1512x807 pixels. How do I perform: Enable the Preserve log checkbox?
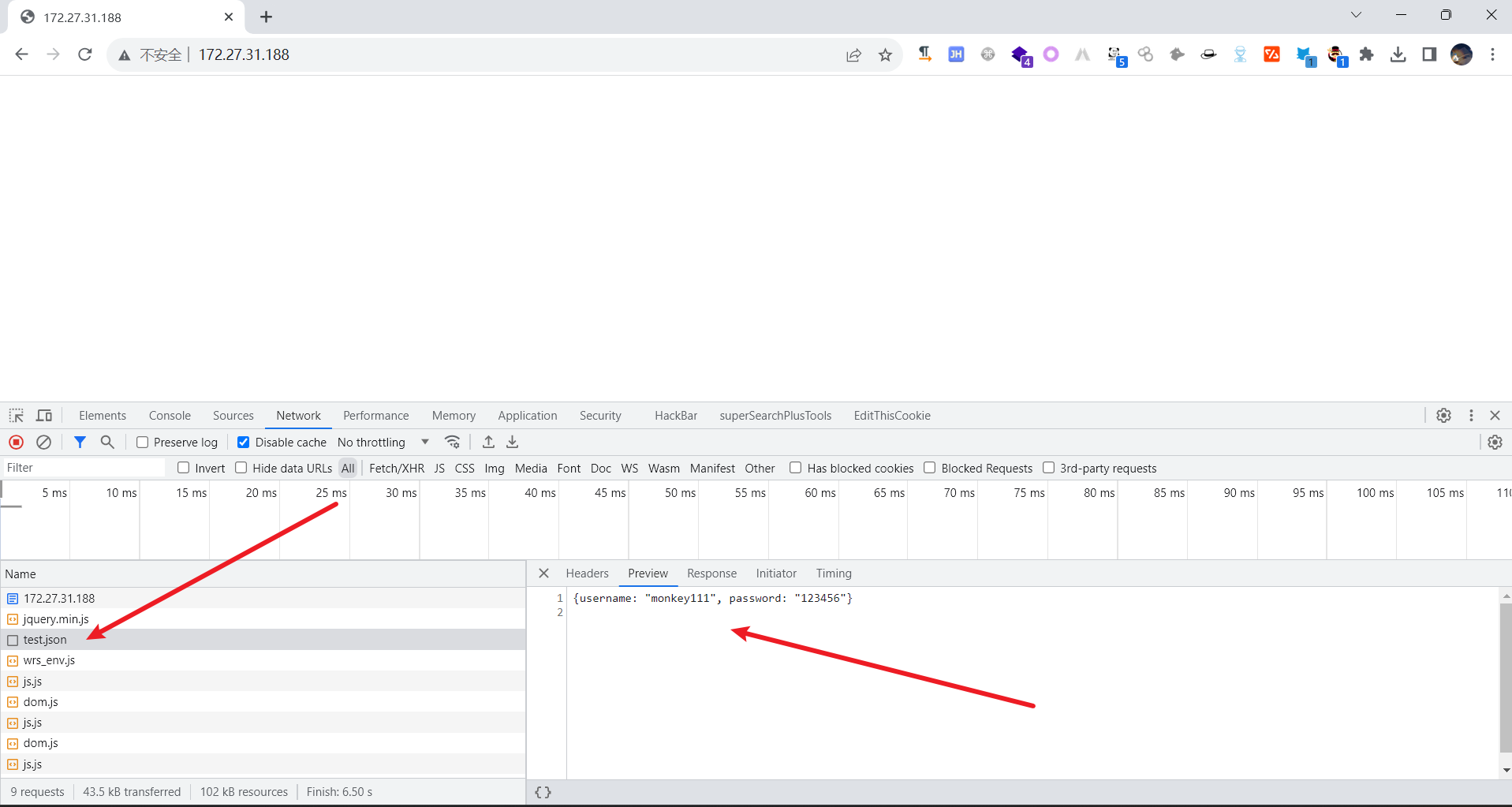point(143,443)
